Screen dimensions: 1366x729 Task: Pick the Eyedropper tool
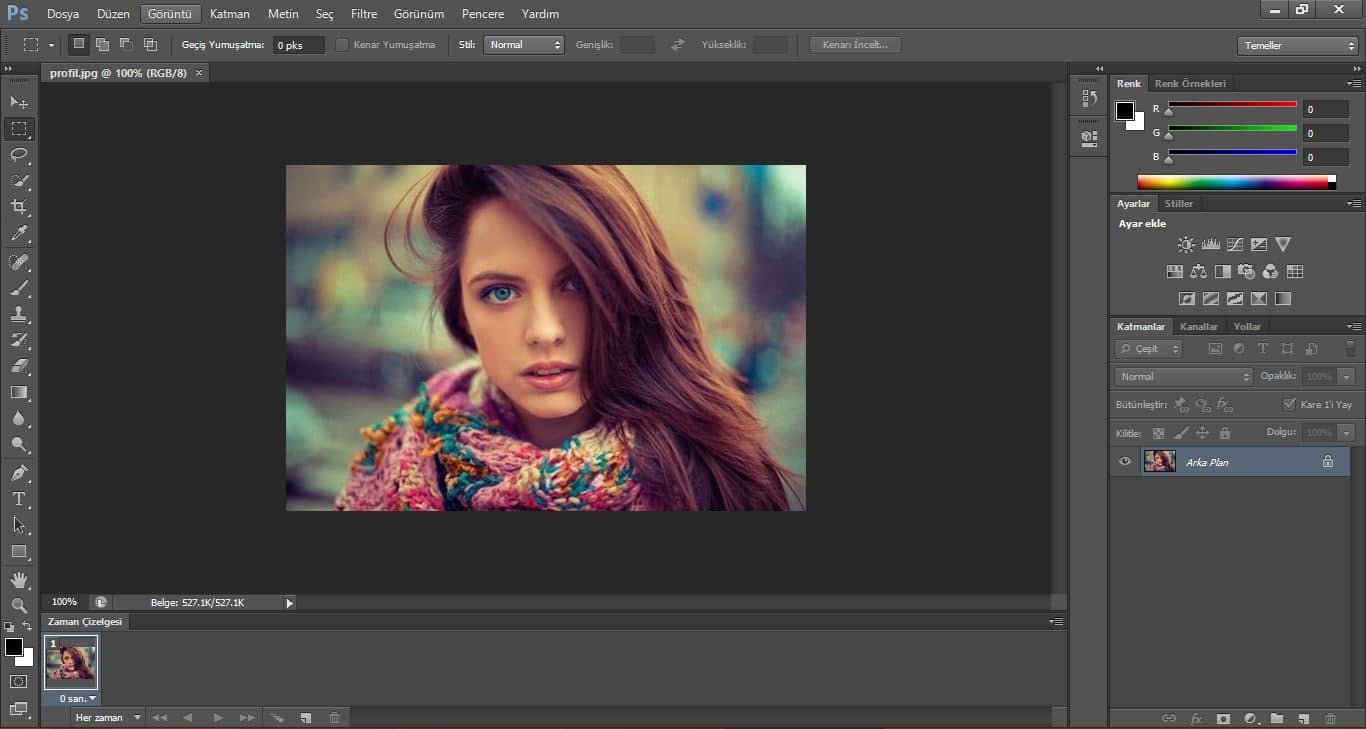click(19, 234)
